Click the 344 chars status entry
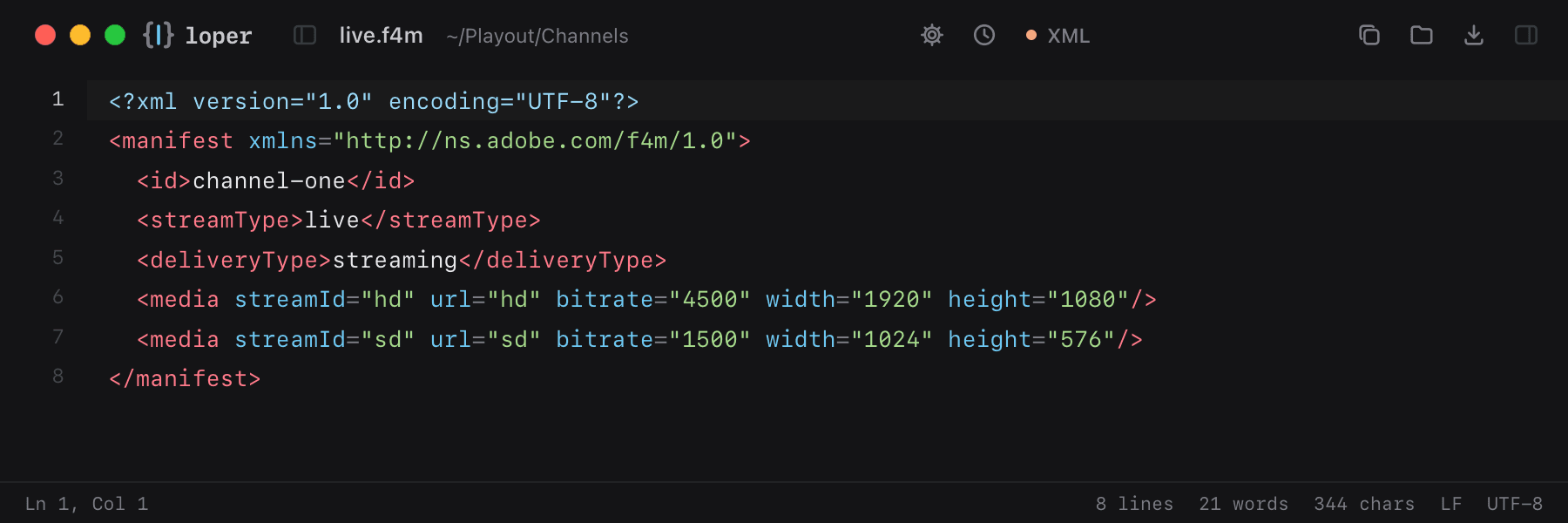Image resolution: width=1568 pixels, height=523 pixels. coord(1364,504)
